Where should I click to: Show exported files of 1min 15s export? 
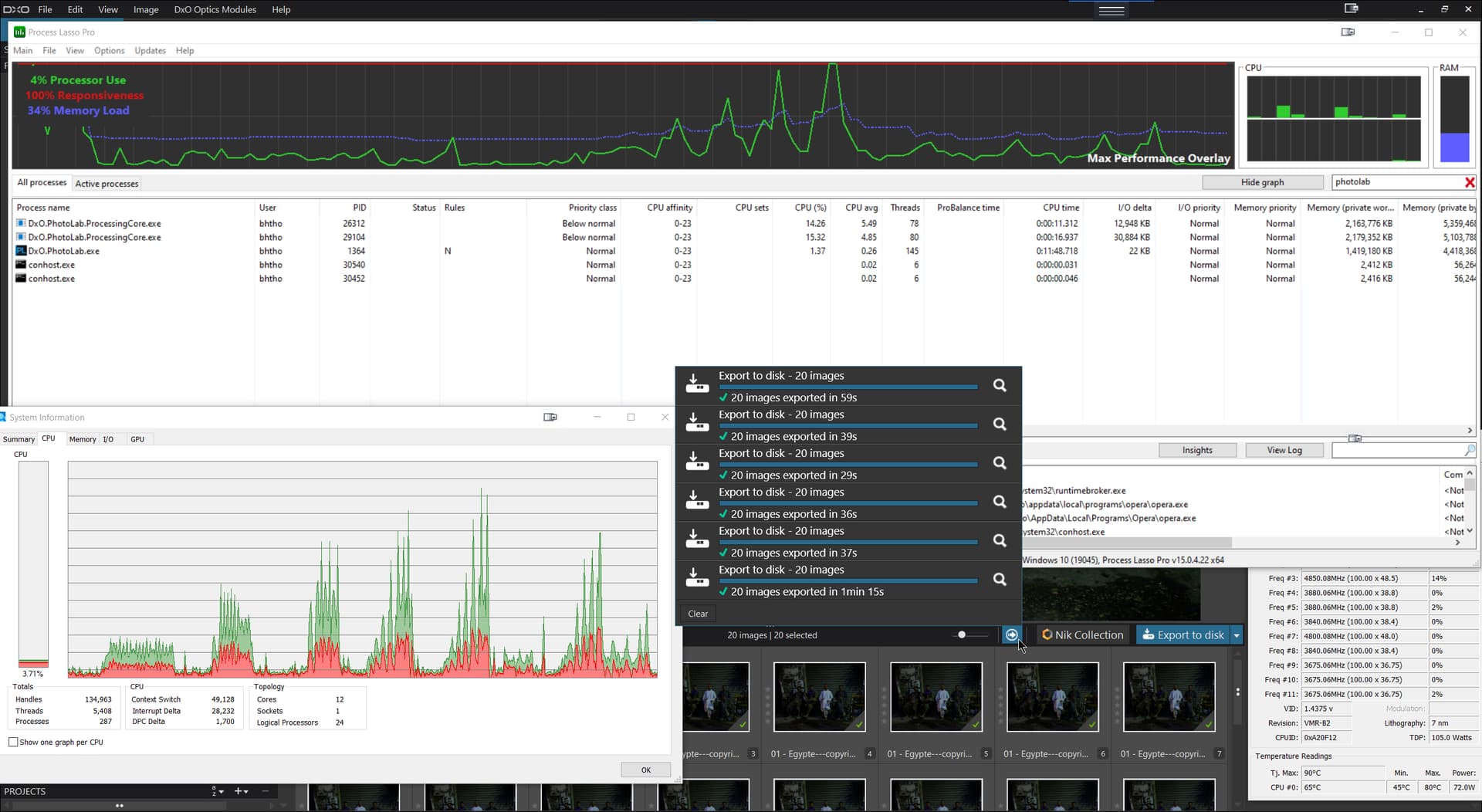(x=1000, y=580)
